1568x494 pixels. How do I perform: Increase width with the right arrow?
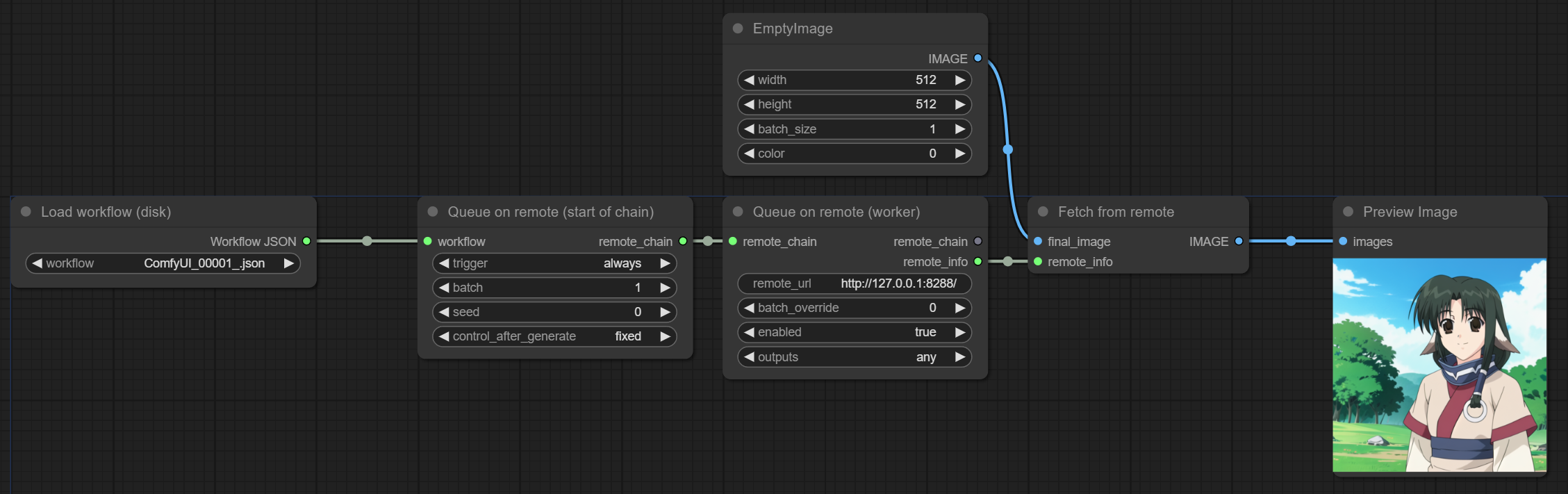960,80
